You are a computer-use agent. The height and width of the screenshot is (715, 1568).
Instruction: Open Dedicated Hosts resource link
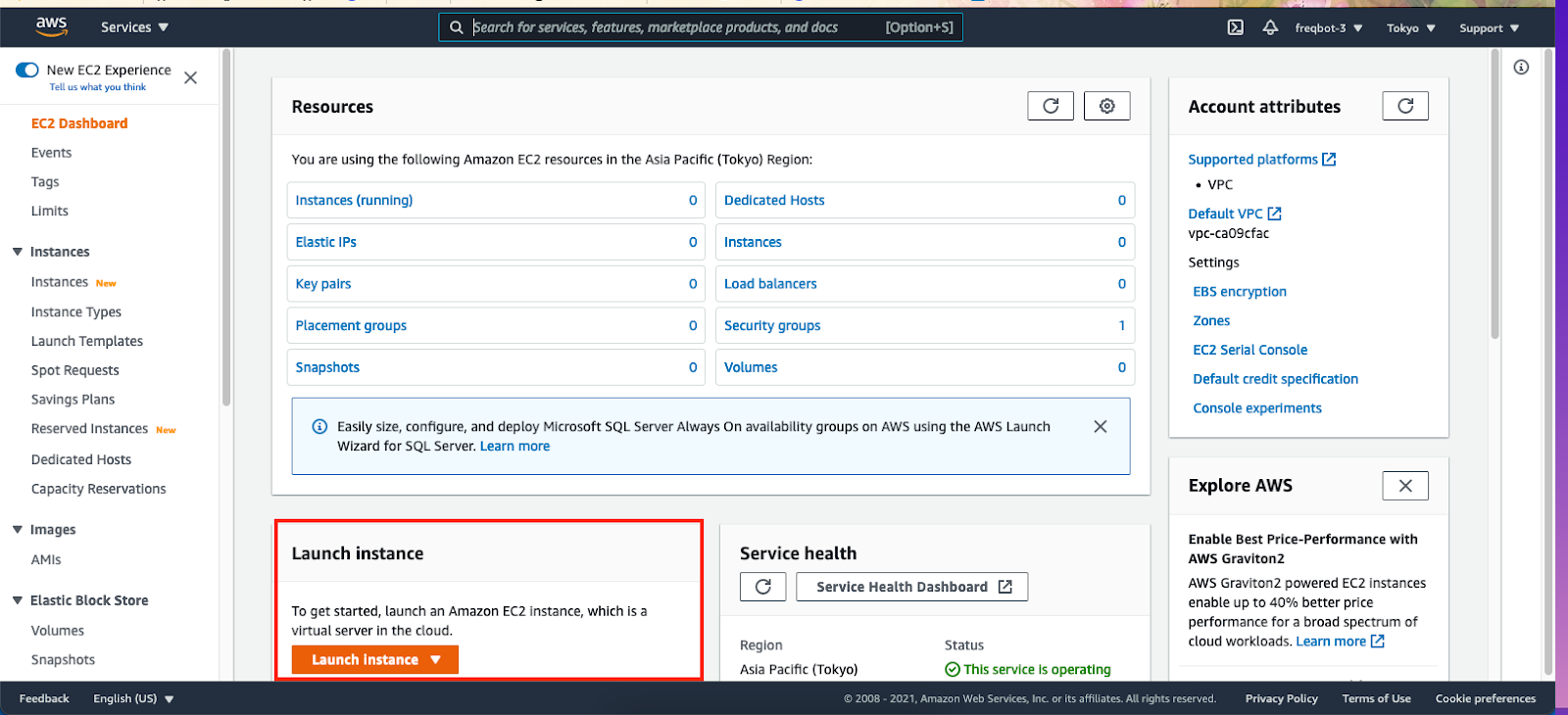774,200
